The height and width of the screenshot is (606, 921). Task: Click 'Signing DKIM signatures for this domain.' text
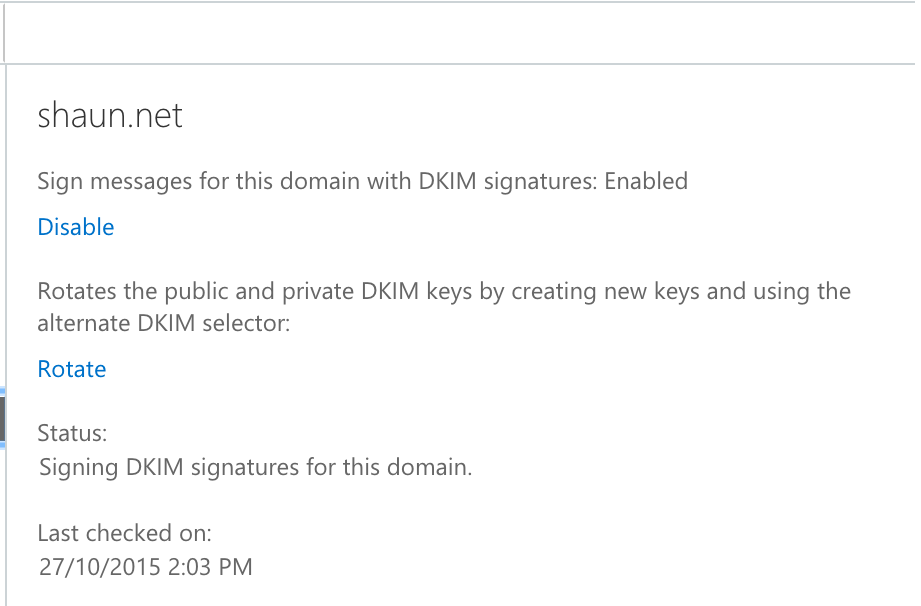[255, 467]
